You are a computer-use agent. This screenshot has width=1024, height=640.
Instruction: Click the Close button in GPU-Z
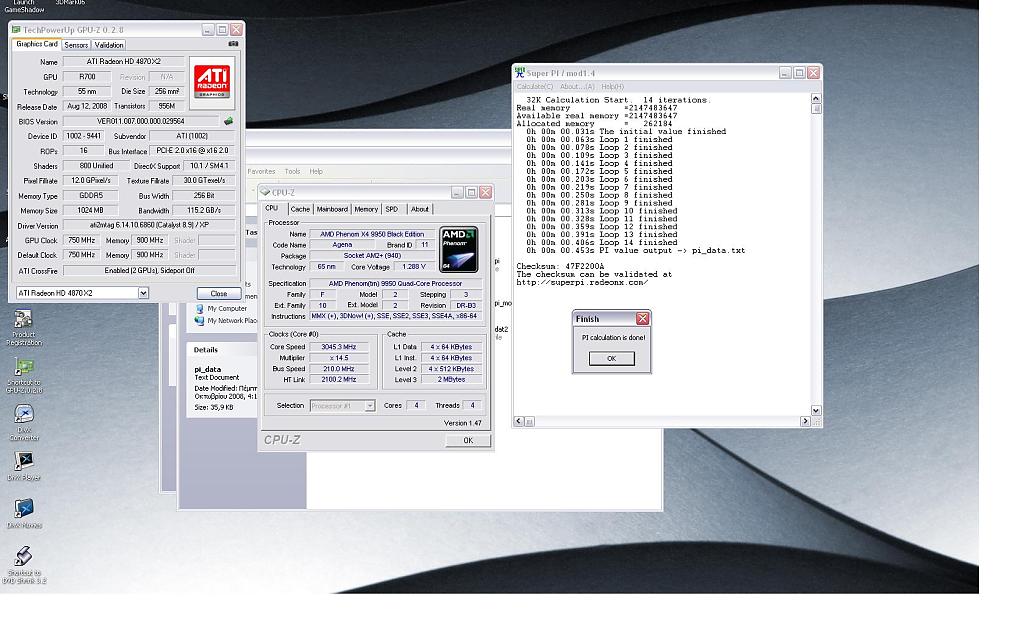(x=219, y=294)
